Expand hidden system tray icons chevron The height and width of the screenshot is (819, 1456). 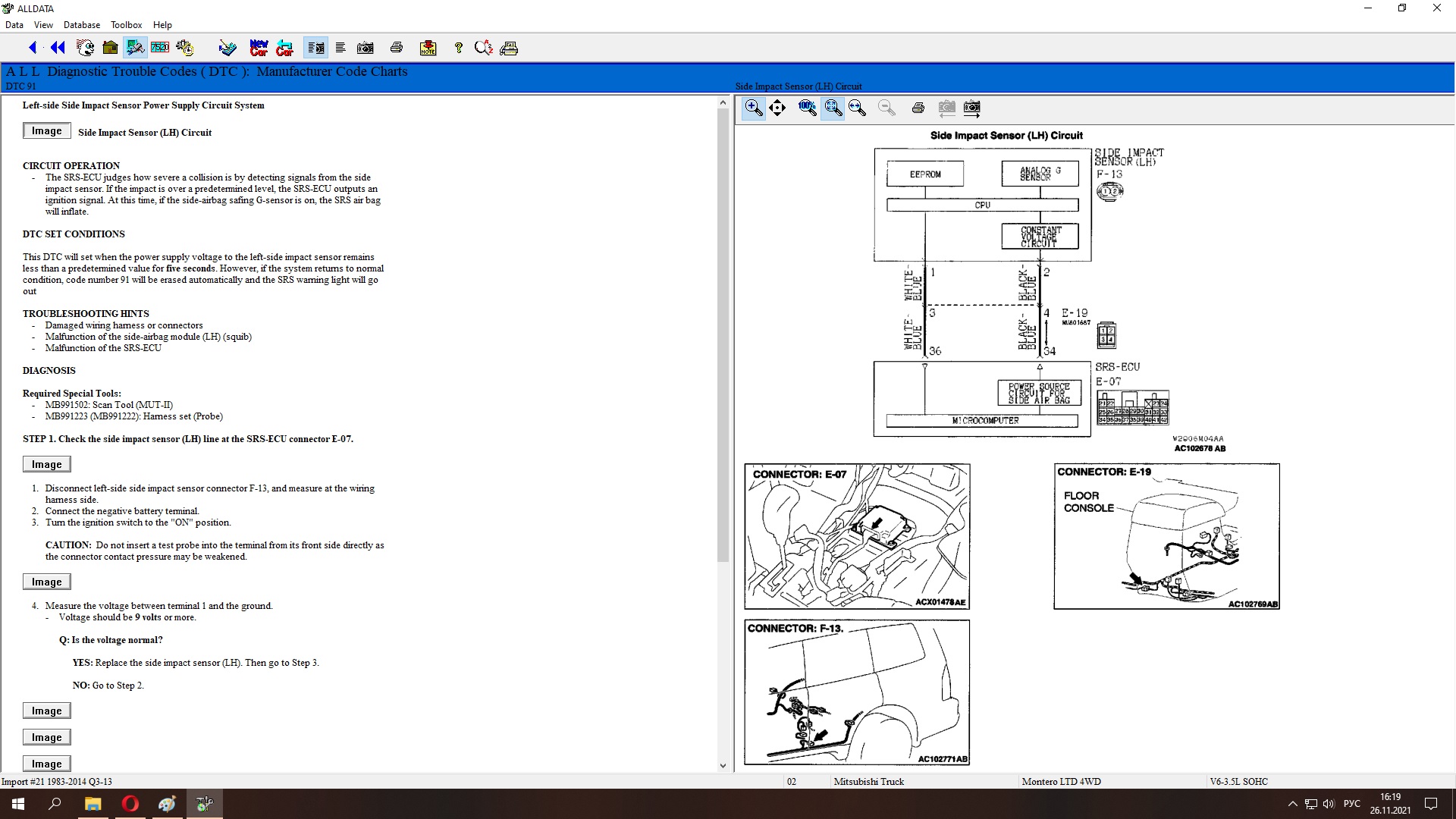[1292, 804]
